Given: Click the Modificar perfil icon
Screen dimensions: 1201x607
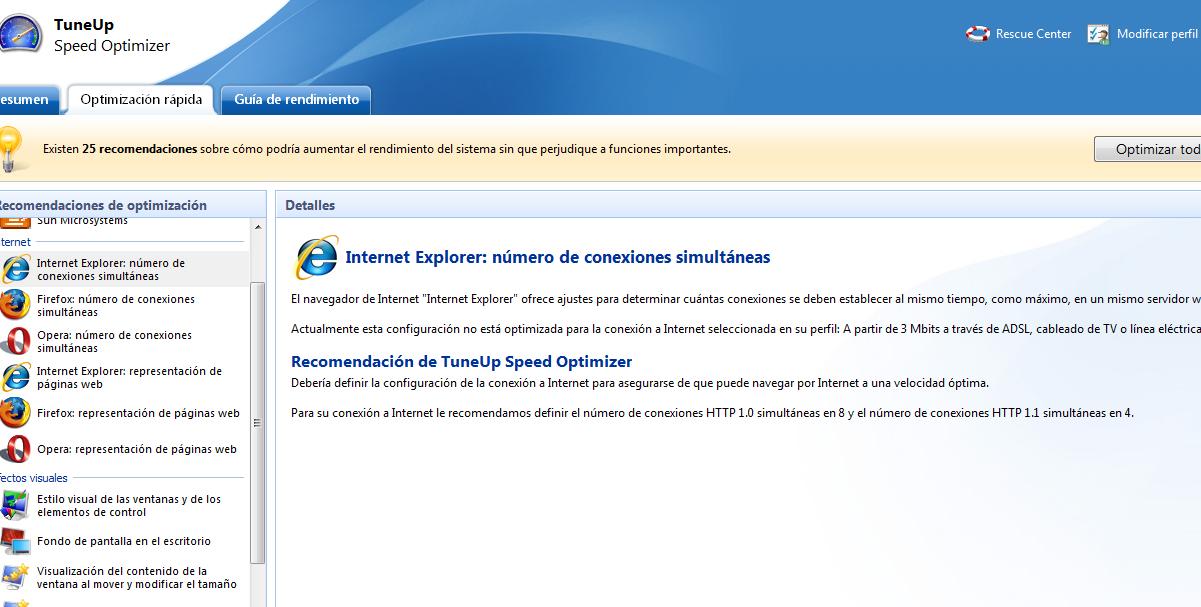Looking at the screenshot, I should [x=1098, y=34].
